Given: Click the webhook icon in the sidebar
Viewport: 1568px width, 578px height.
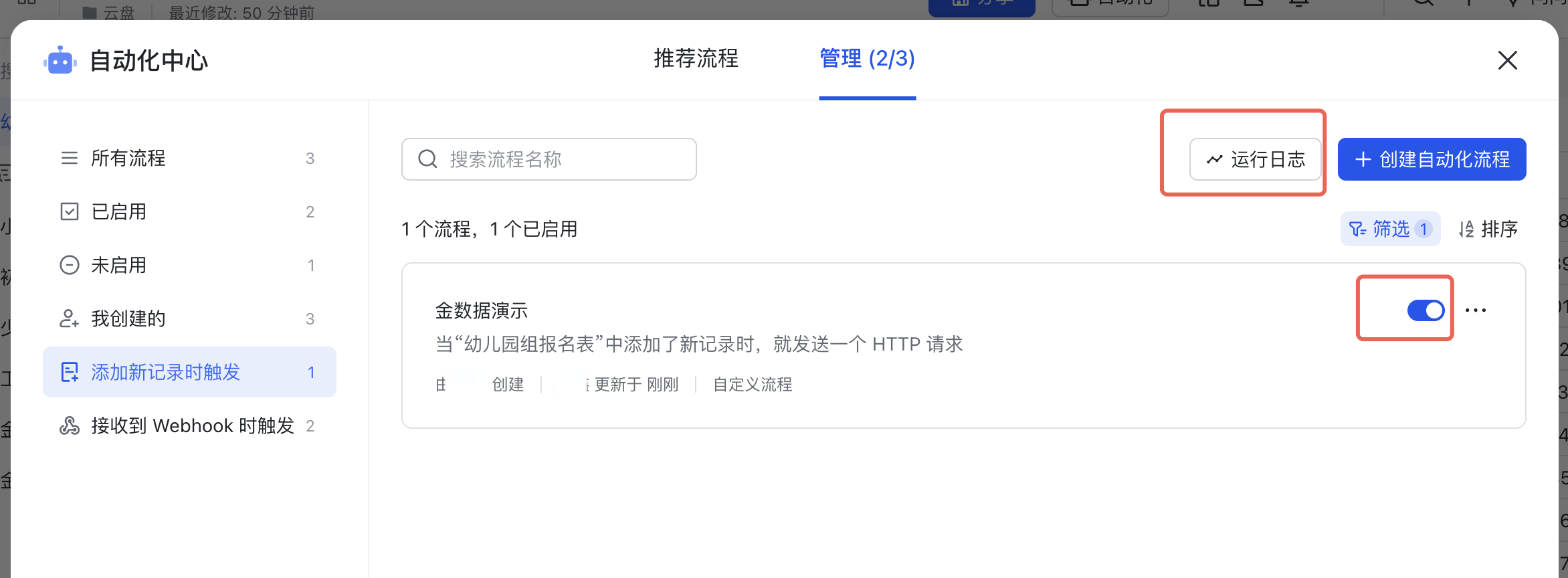Looking at the screenshot, I should point(70,426).
